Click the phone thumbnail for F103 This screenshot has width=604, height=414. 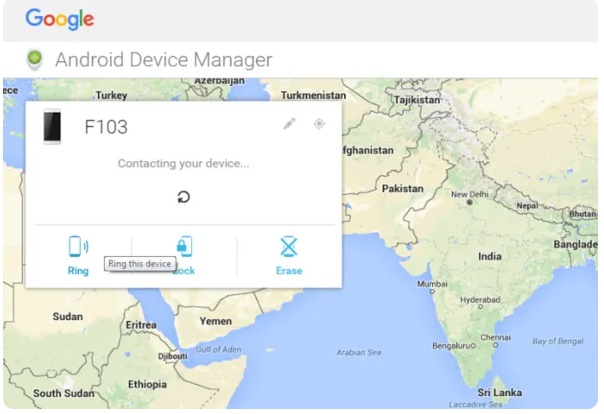click(52, 126)
